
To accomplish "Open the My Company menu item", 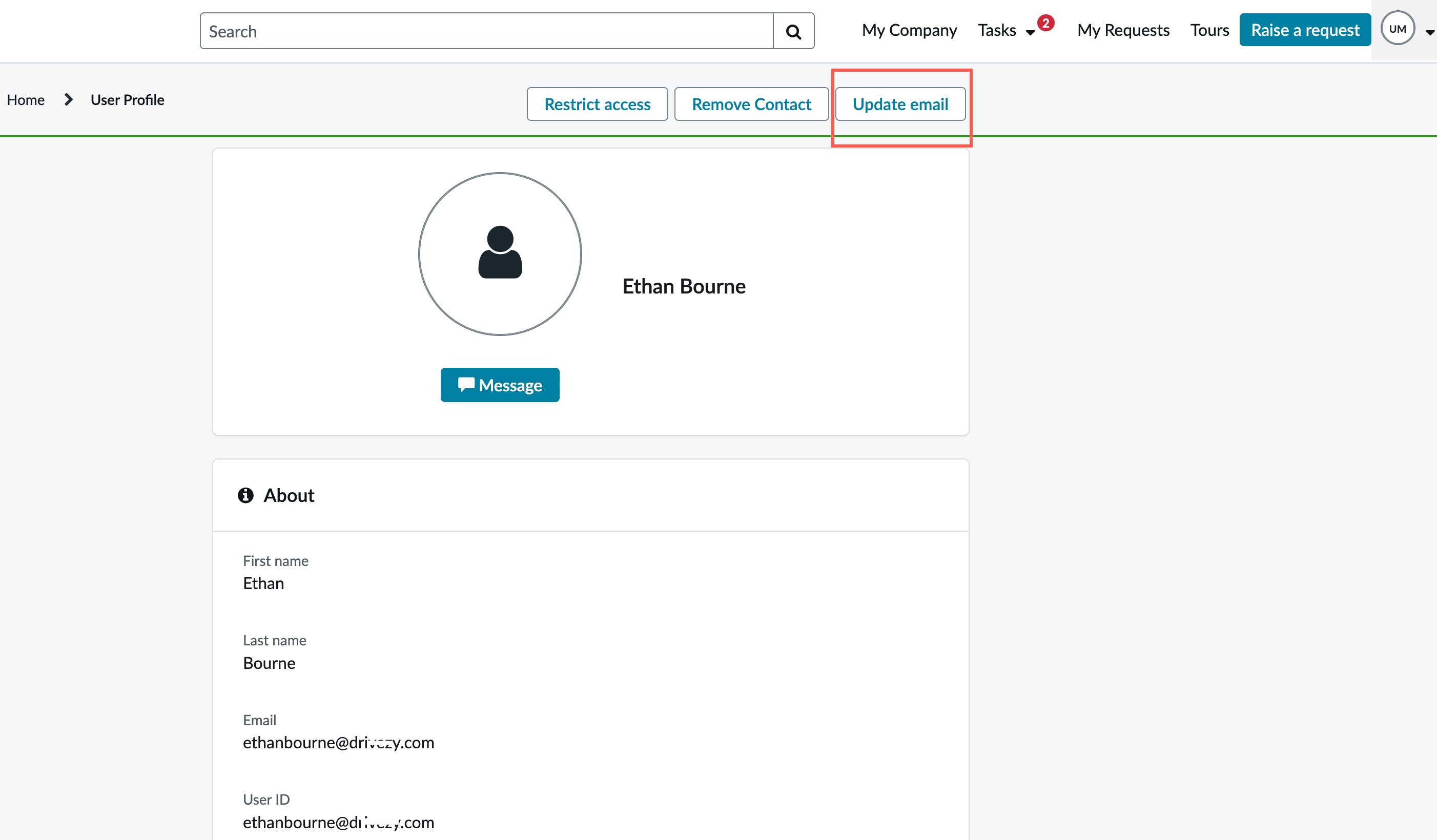I will pos(910,30).
